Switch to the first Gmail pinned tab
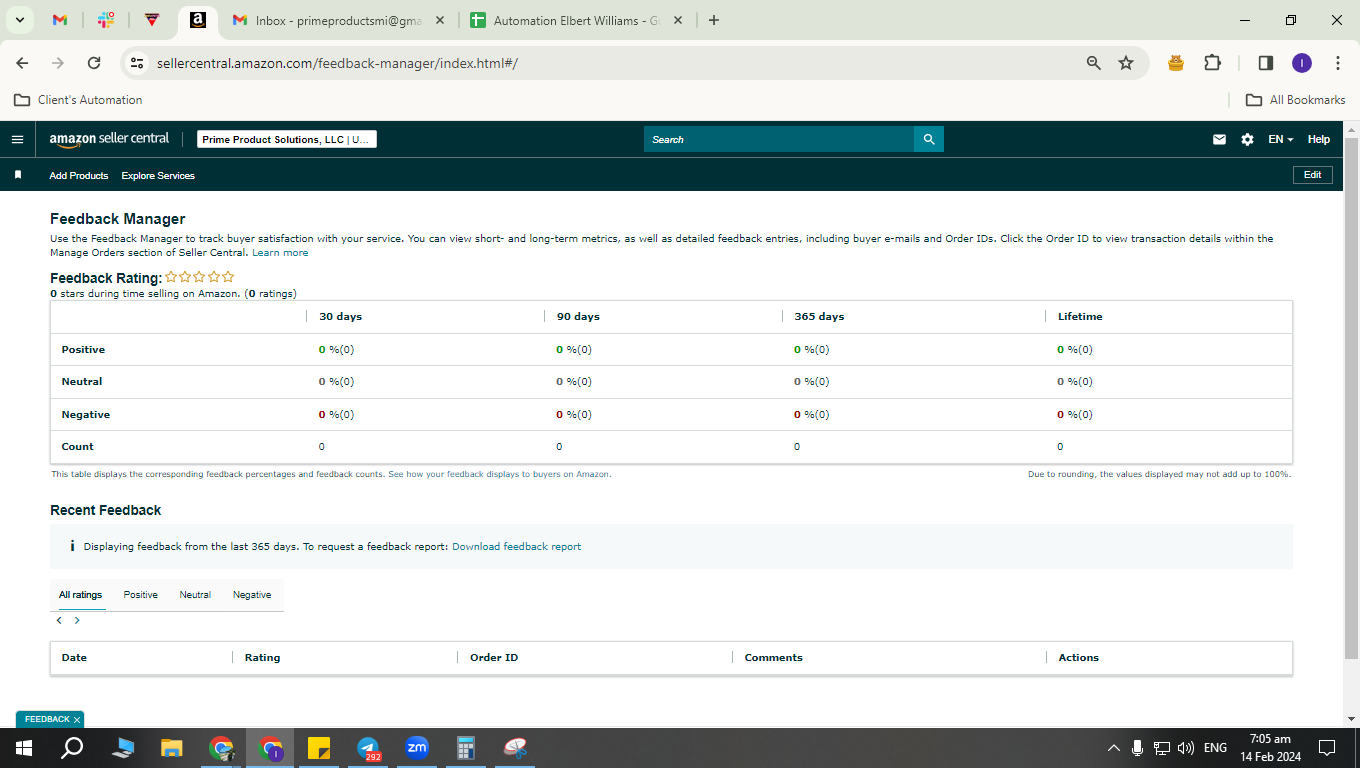The width and height of the screenshot is (1360, 768). coord(60,20)
